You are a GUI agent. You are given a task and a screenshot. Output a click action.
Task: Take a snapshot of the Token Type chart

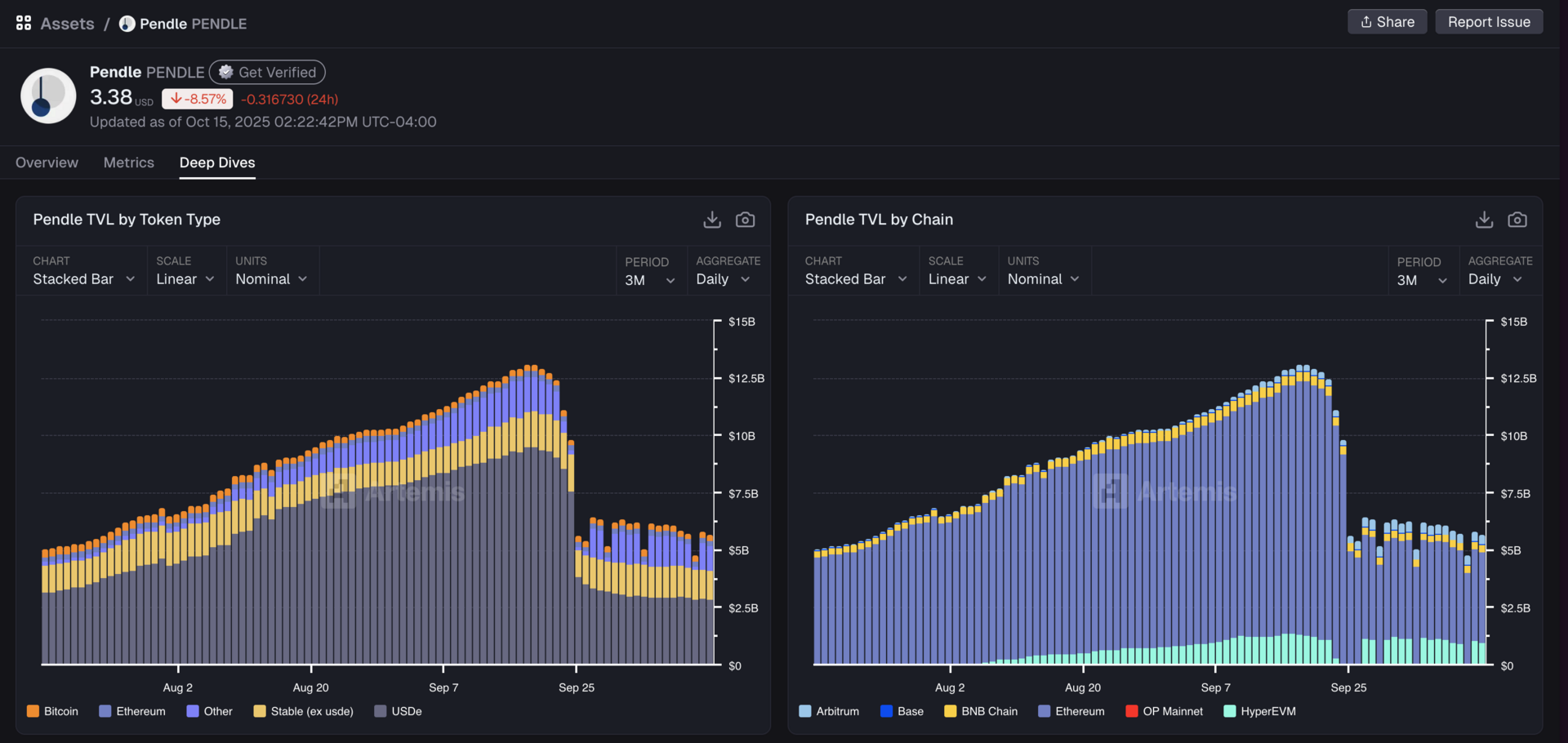[745, 220]
